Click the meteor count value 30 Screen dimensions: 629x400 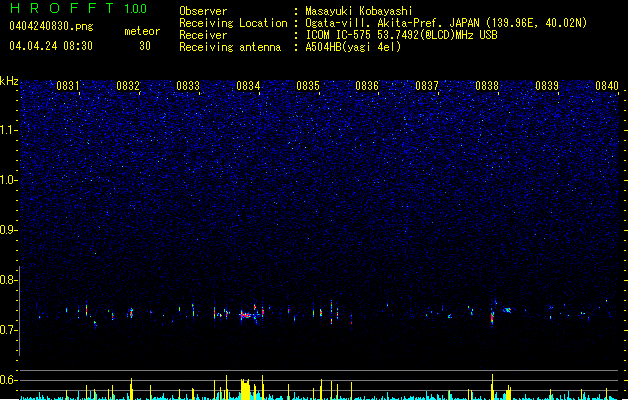145,46
